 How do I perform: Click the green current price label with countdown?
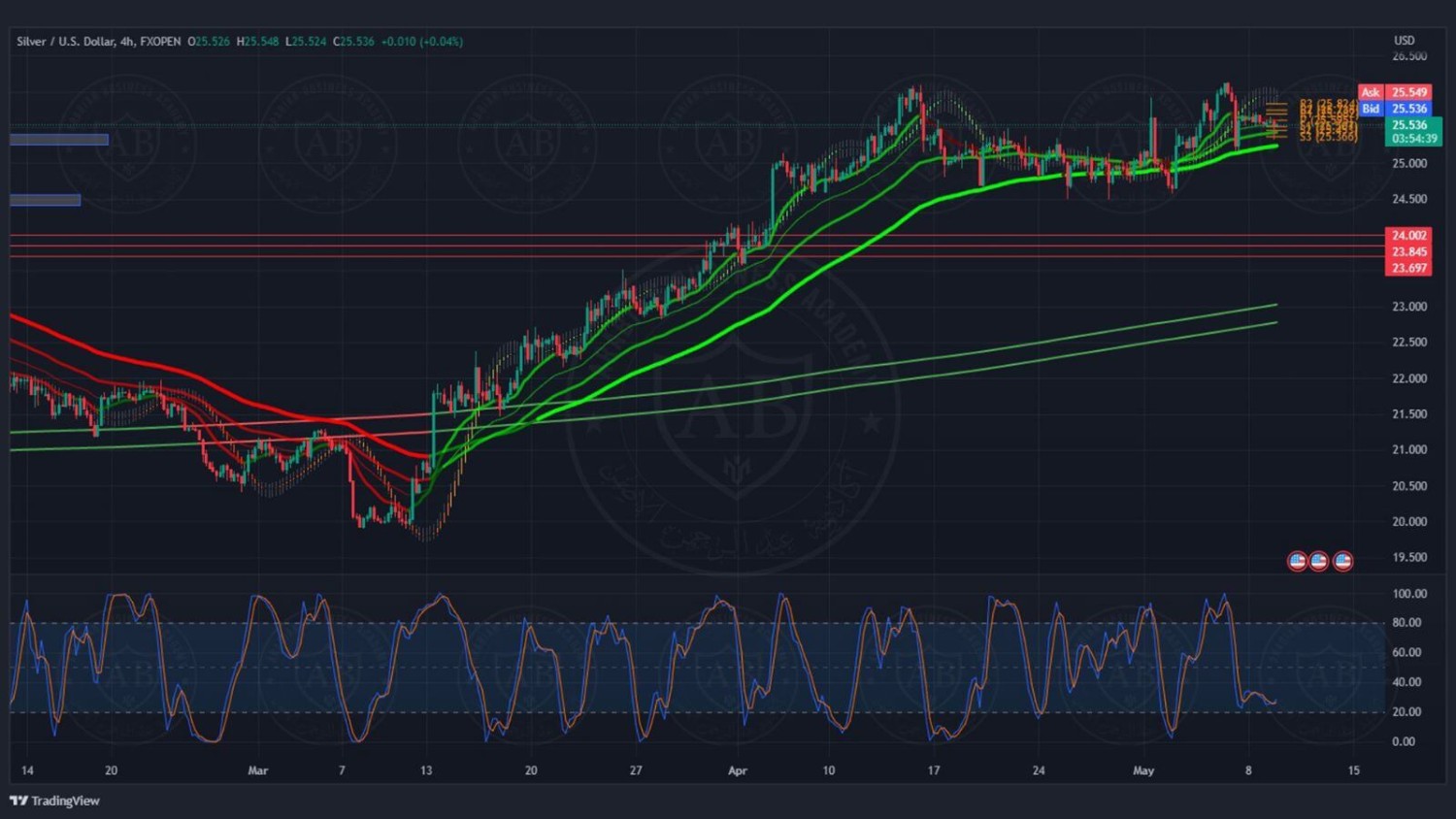[1413, 132]
